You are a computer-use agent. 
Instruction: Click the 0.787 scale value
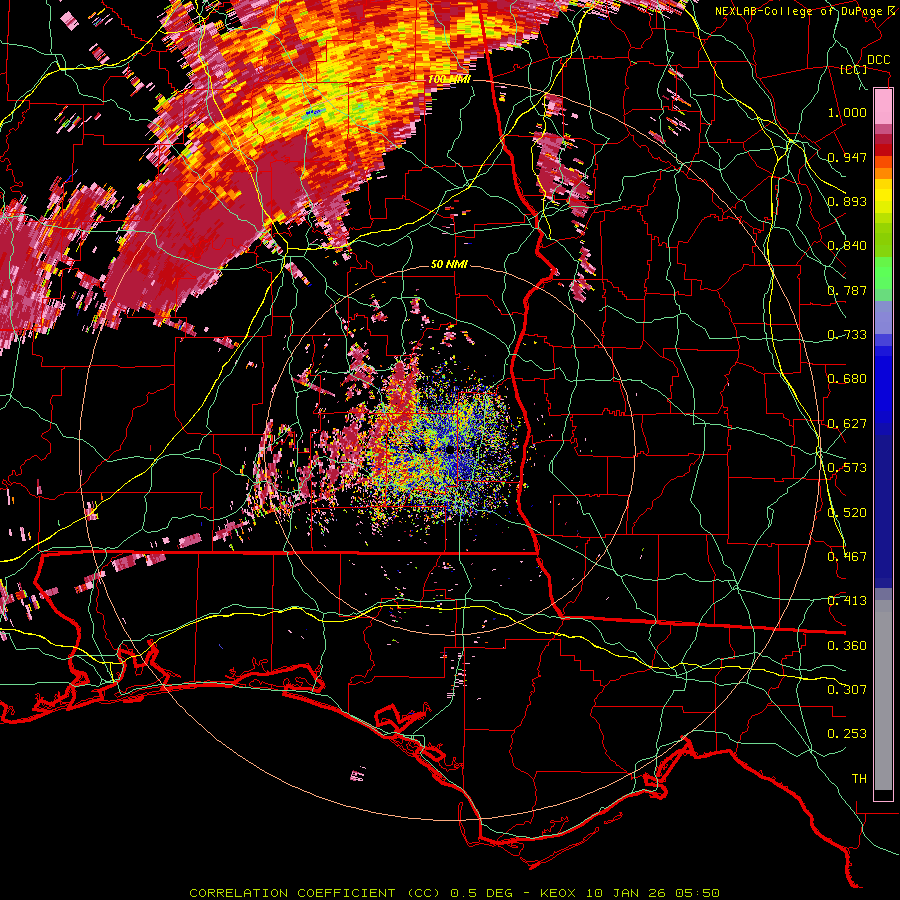point(847,290)
